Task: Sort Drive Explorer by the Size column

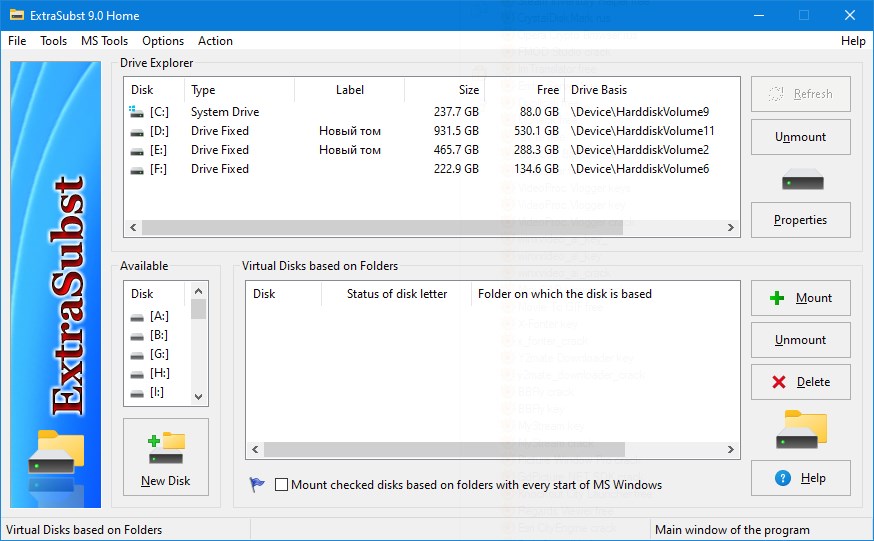Action: click(444, 90)
